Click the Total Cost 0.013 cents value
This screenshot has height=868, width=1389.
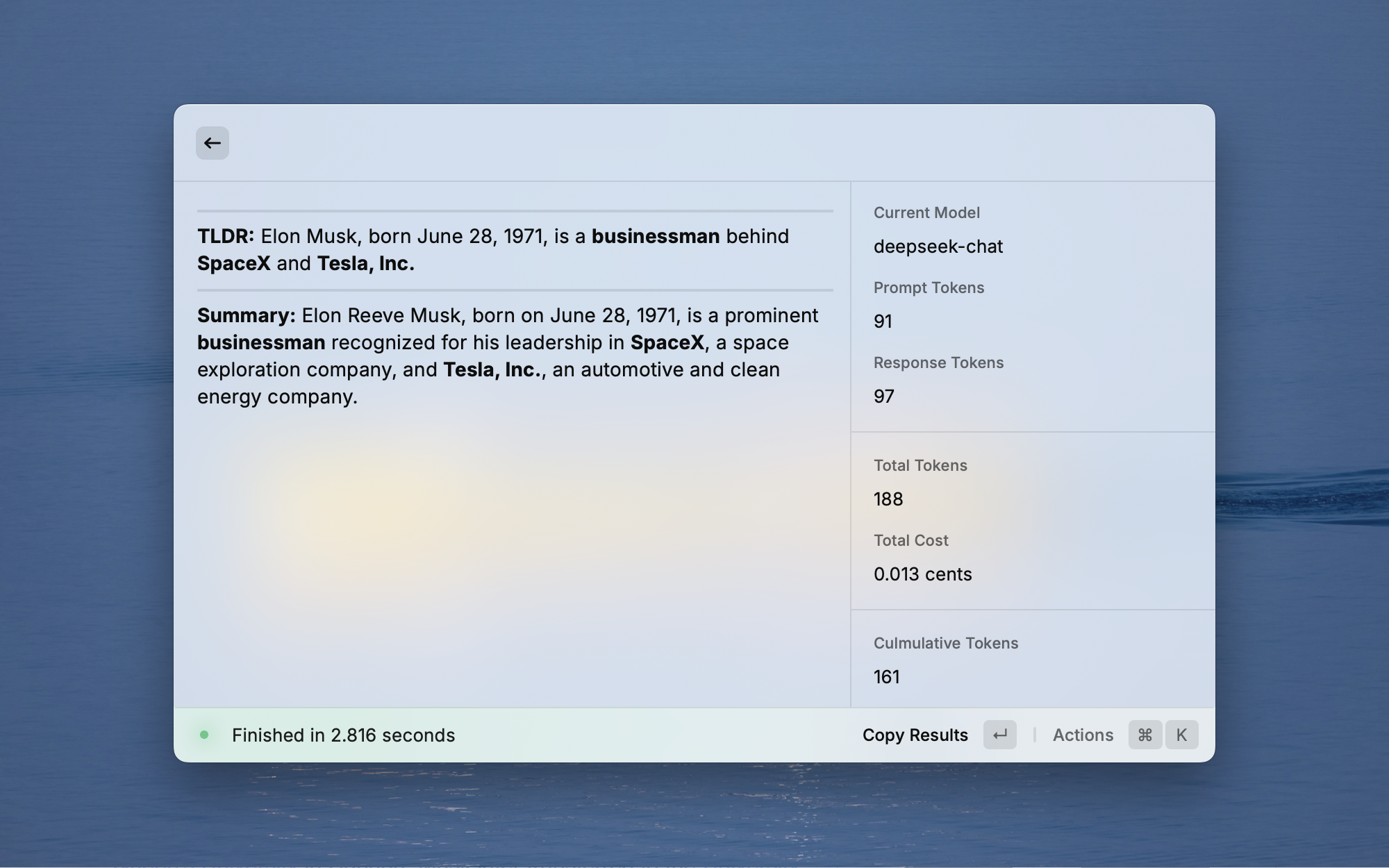tap(922, 574)
